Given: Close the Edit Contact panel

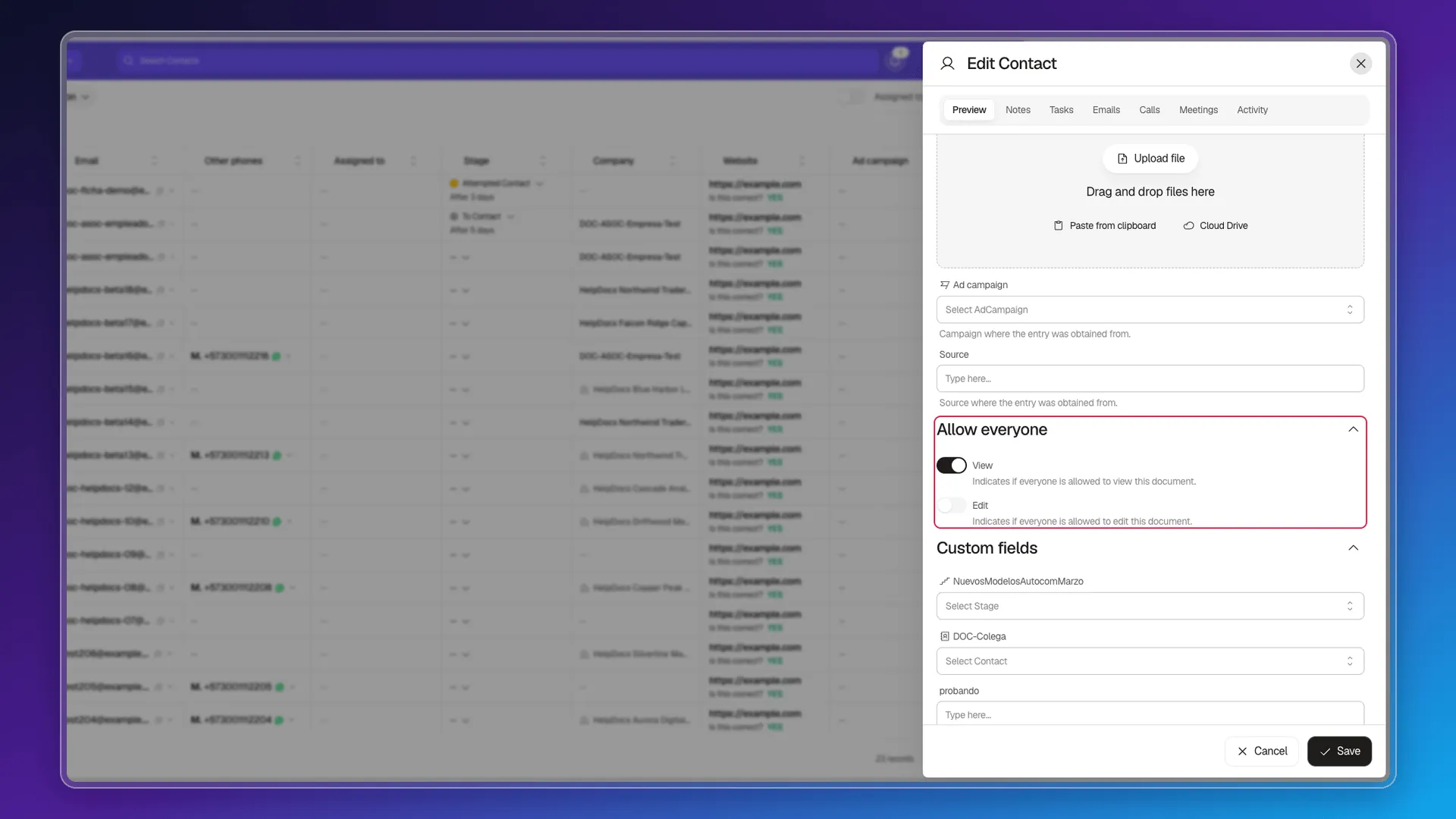Looking at the screenshot, I should (x=1361, y=64).
